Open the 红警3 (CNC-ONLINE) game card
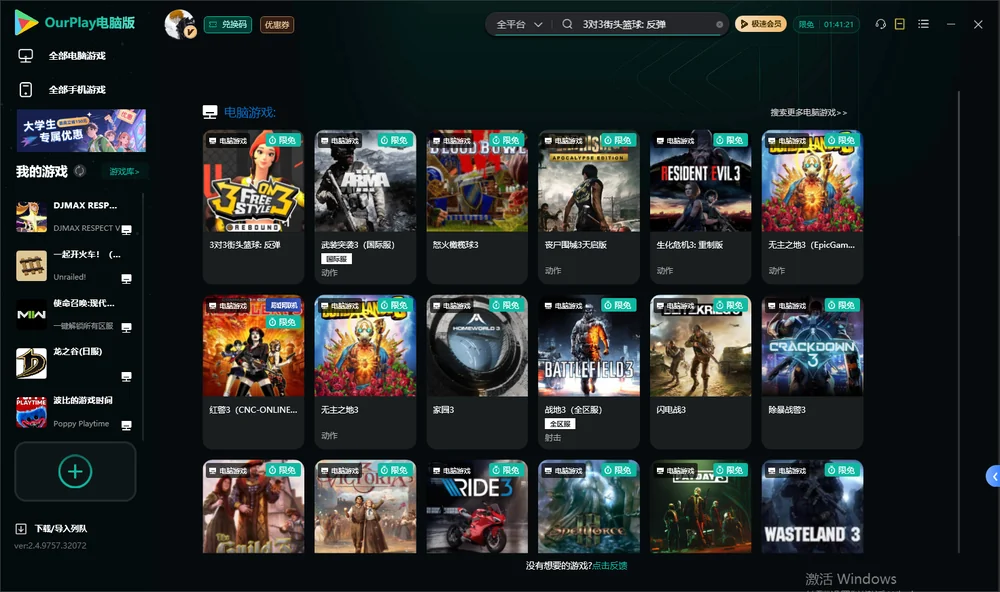Image resolution: width=1000 pixels, height=592 pixels. pos(253,372)
